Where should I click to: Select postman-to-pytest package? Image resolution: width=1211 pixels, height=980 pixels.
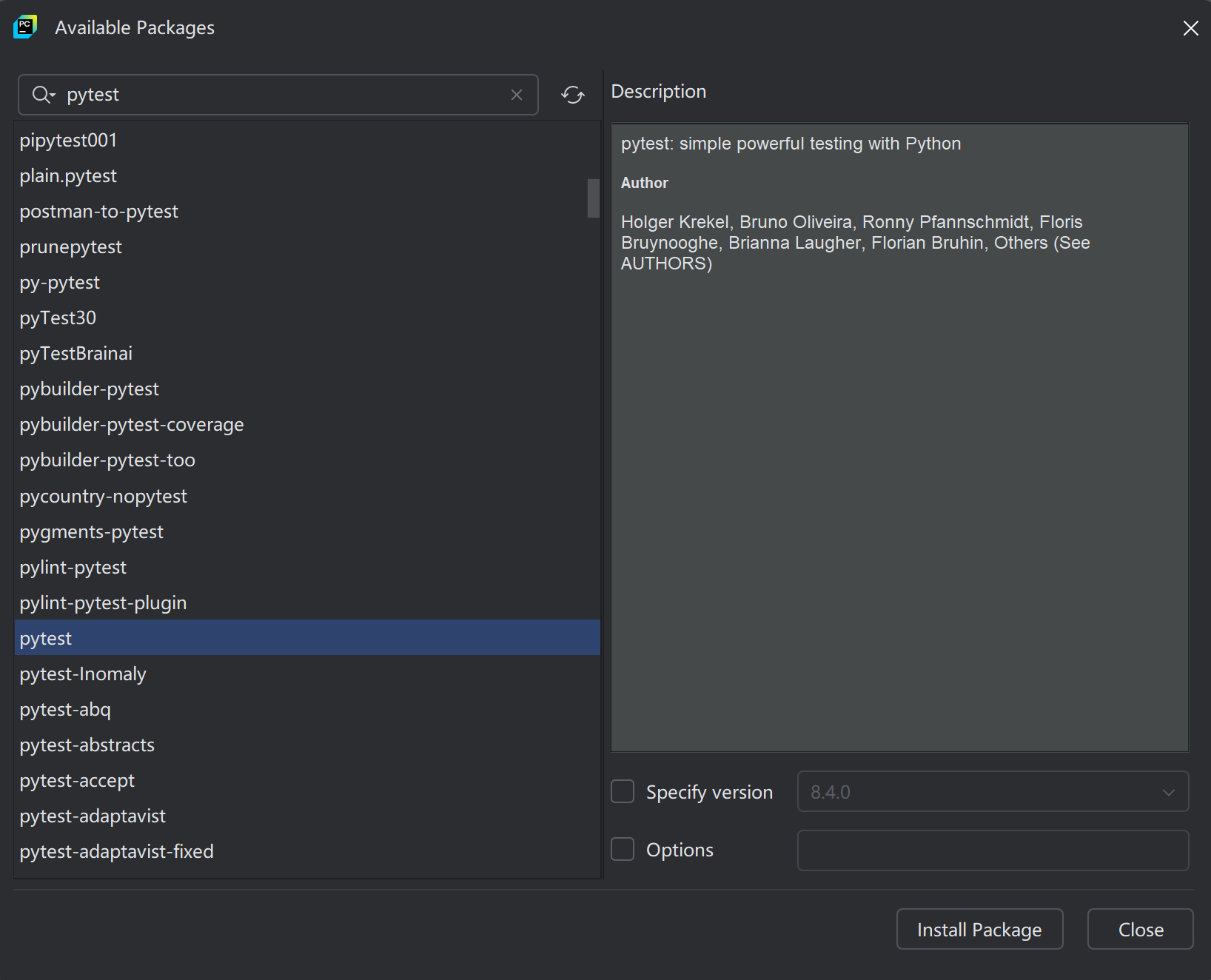click(x=307, y=211)
